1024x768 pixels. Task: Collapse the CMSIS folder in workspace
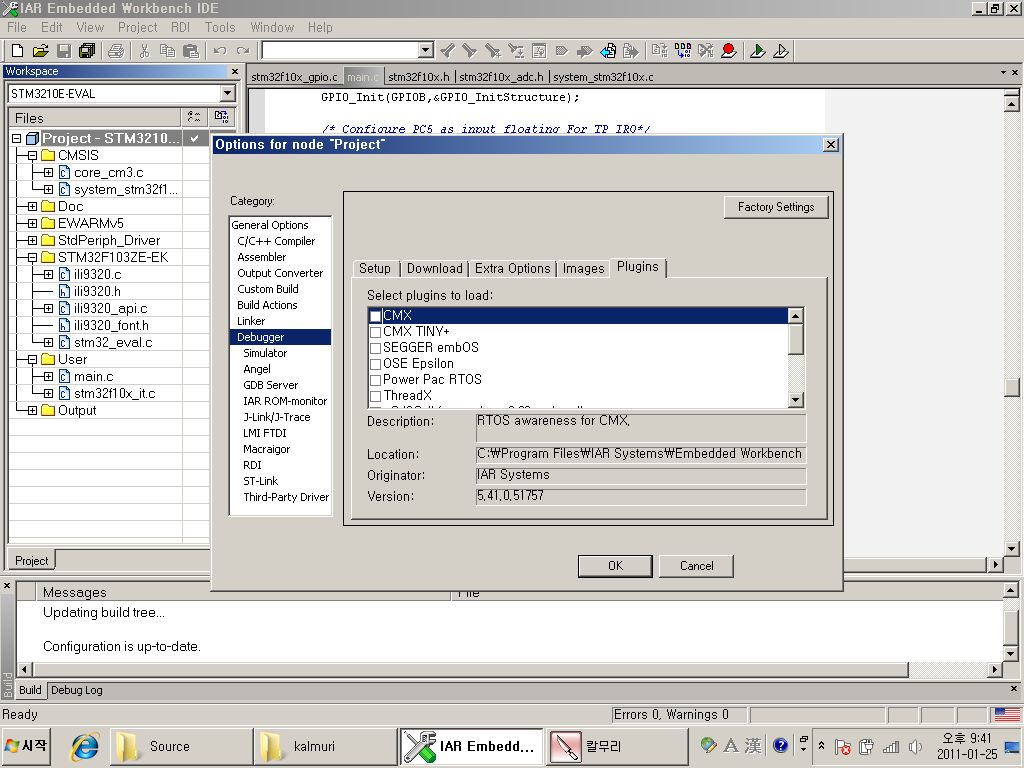click(x=32, y=155)
